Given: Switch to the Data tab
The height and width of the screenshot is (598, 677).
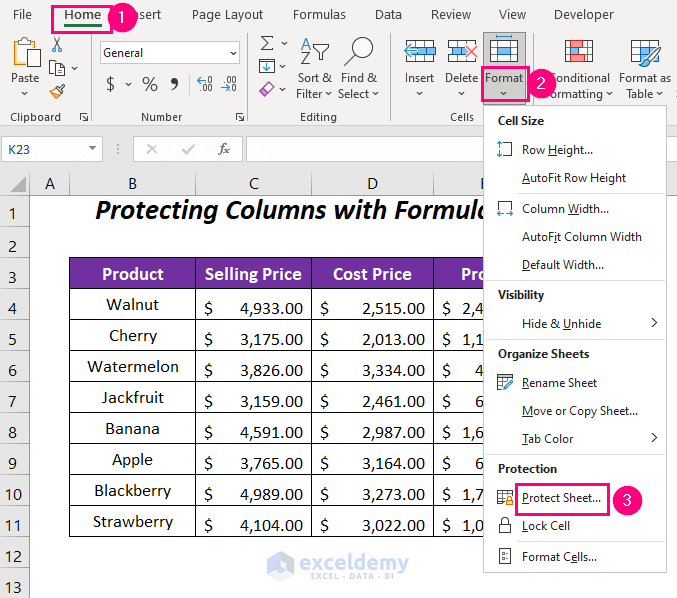Looking at the screenshot, I should click(x=388, y=15).
